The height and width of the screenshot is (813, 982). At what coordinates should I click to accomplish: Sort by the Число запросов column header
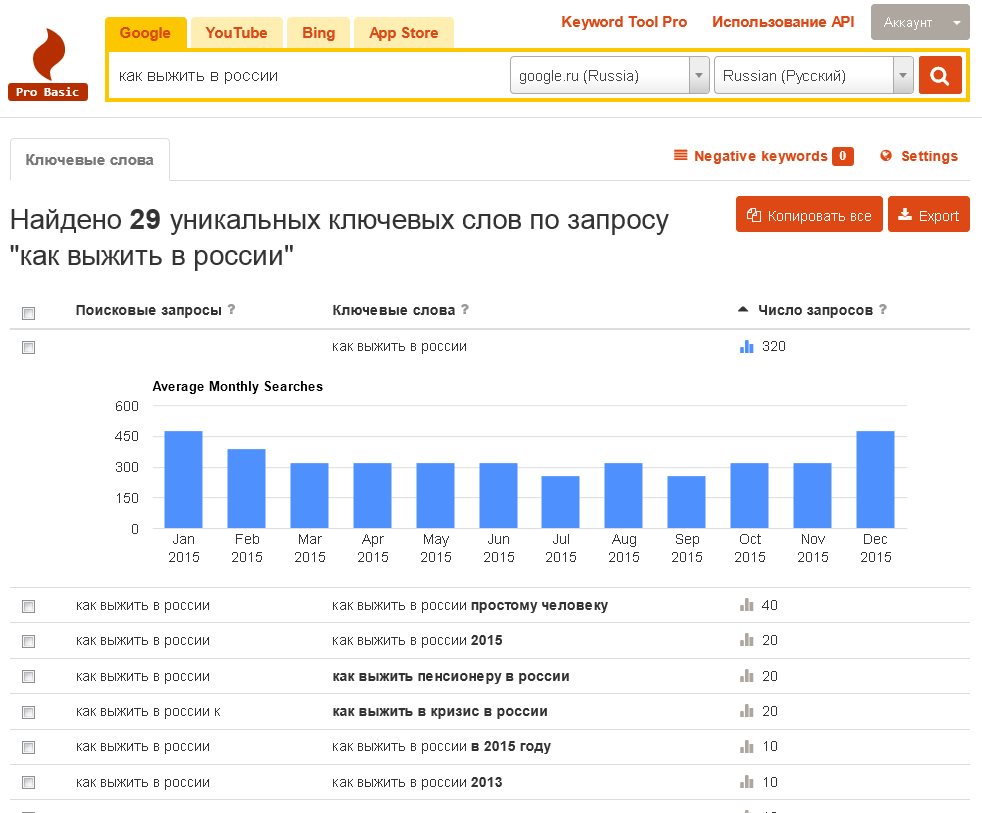tap(815, 309)
